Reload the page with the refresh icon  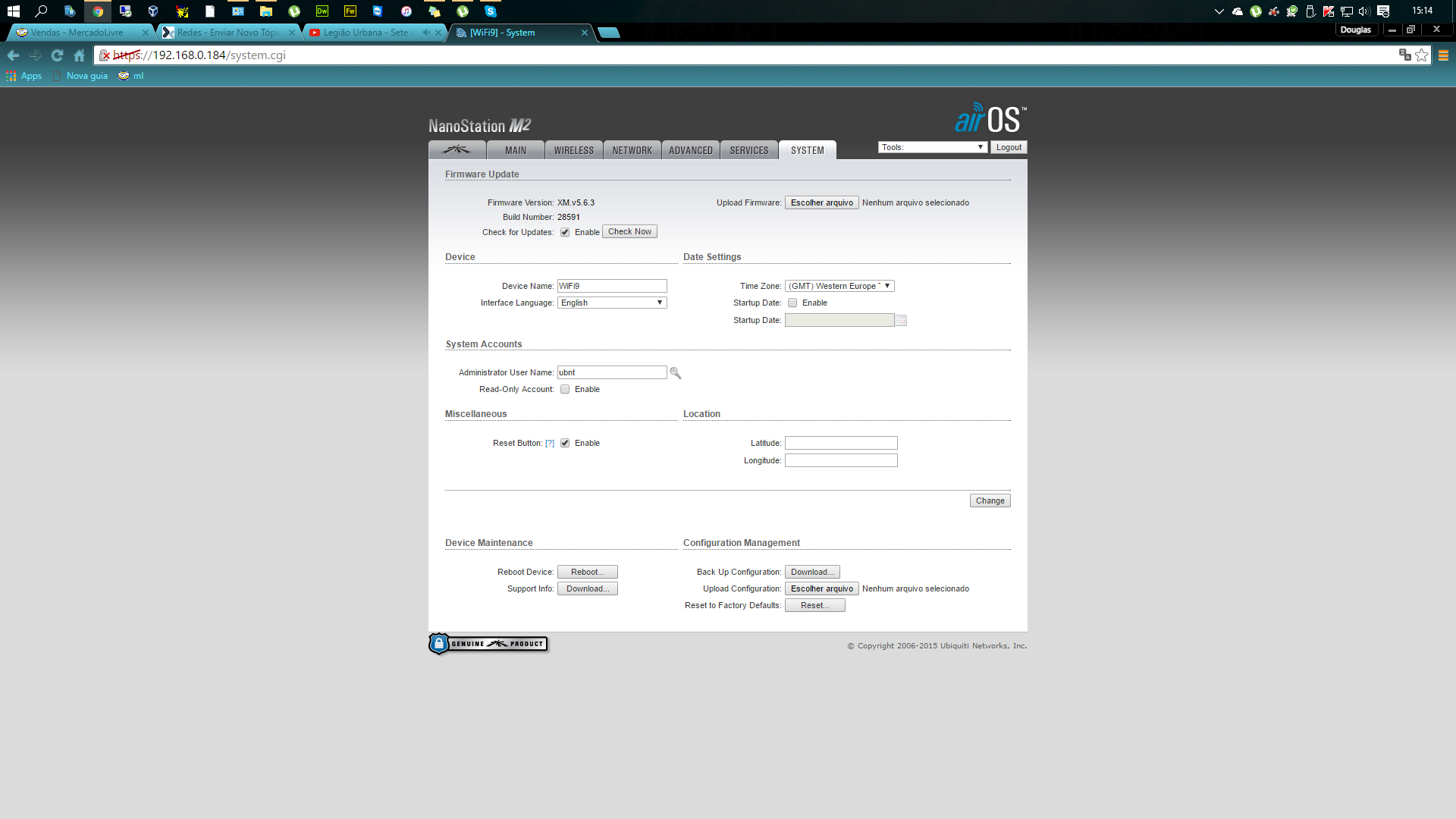point(57,55)
